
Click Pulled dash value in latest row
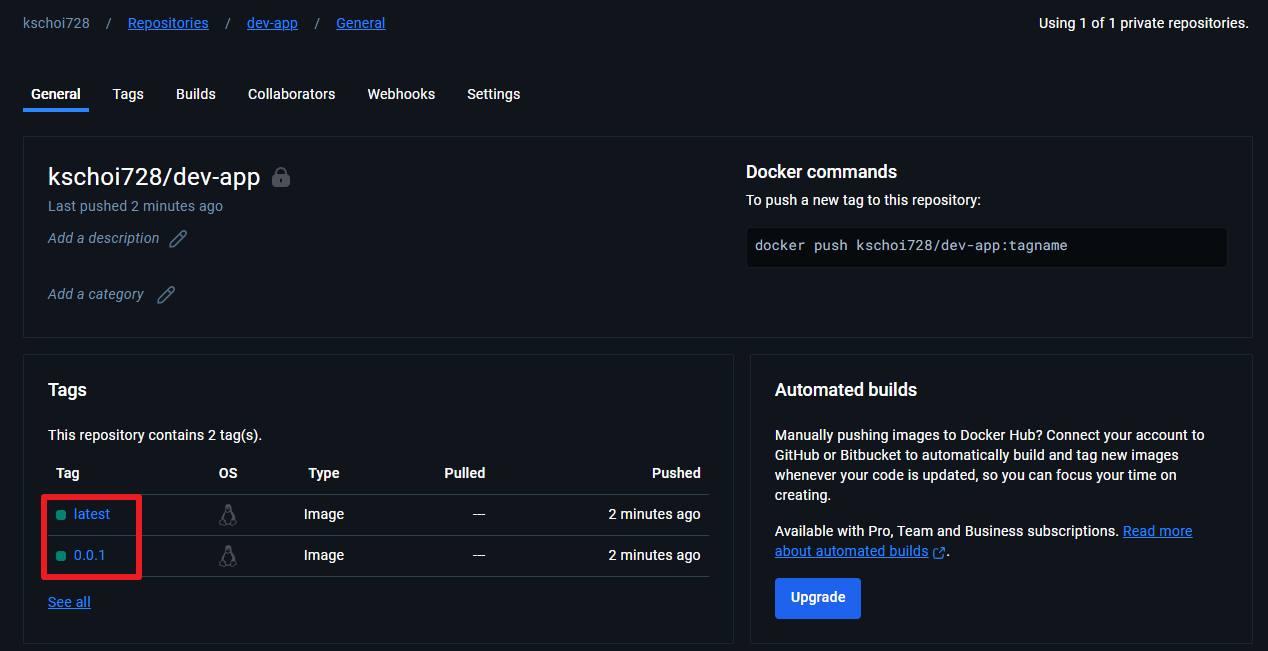tap(479, 514)
